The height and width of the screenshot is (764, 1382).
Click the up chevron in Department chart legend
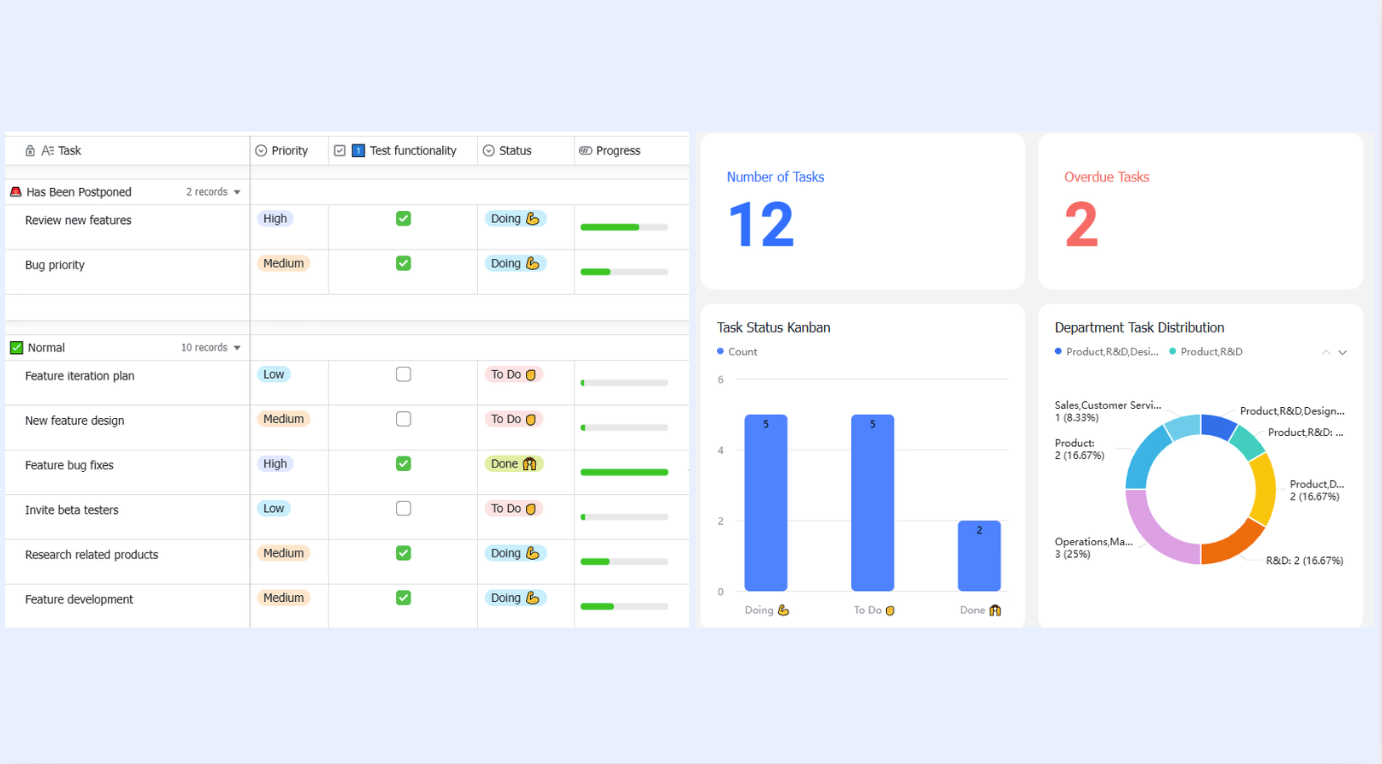[x=1326, y=352]
